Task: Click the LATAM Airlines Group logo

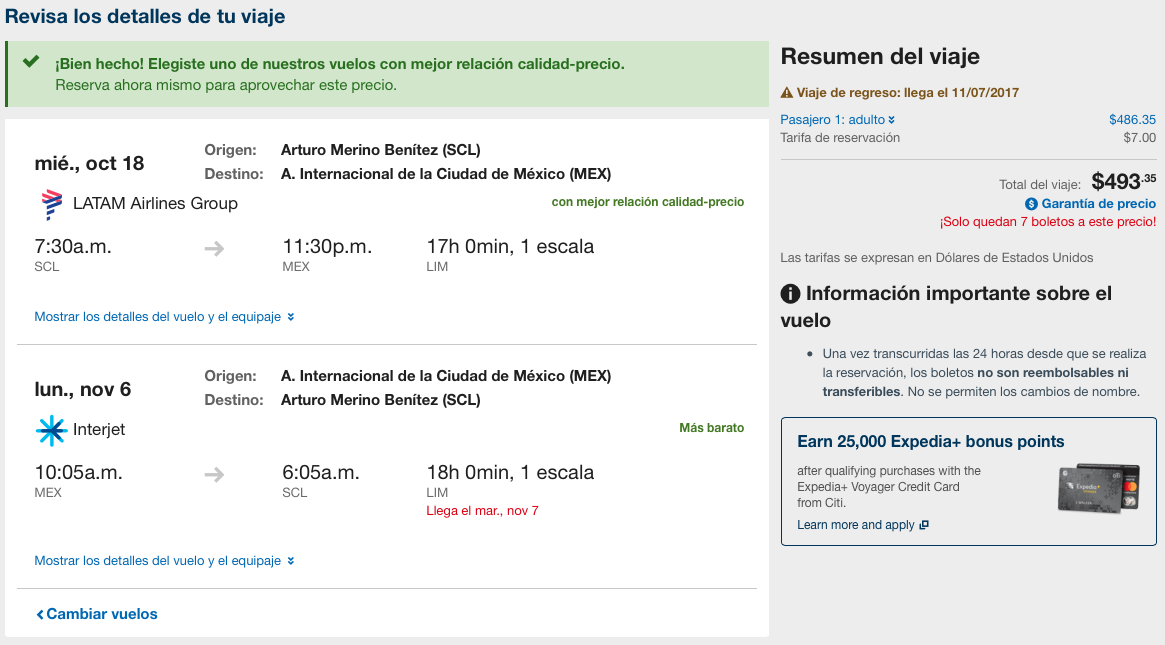Action: [51, 204]
